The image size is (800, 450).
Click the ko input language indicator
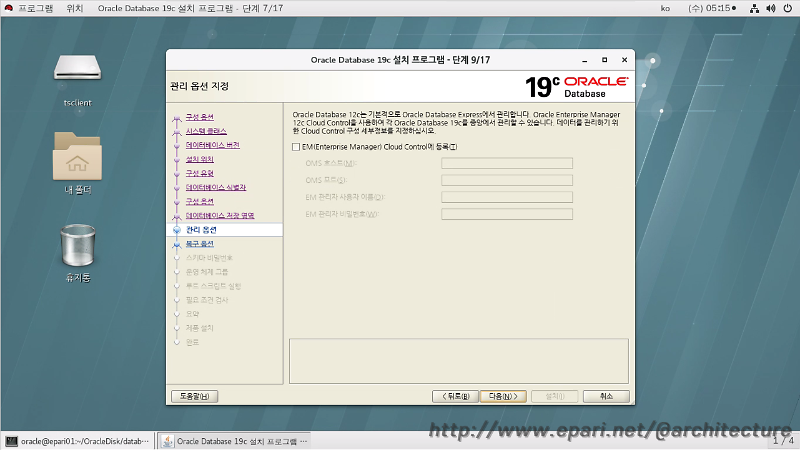click(665, 8)
